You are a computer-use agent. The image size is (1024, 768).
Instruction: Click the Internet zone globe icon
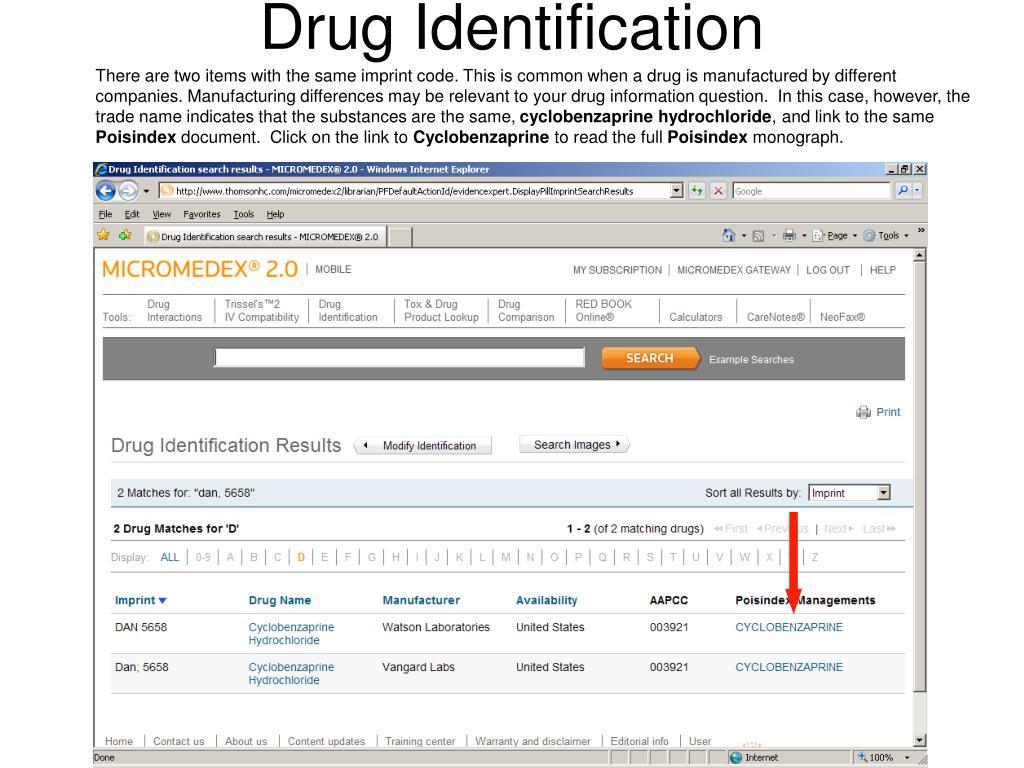[736, 758]
